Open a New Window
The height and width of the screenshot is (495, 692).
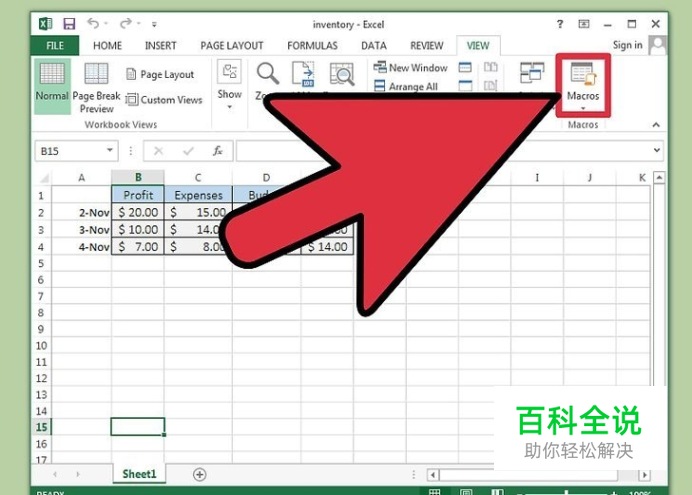click(410, 68)
